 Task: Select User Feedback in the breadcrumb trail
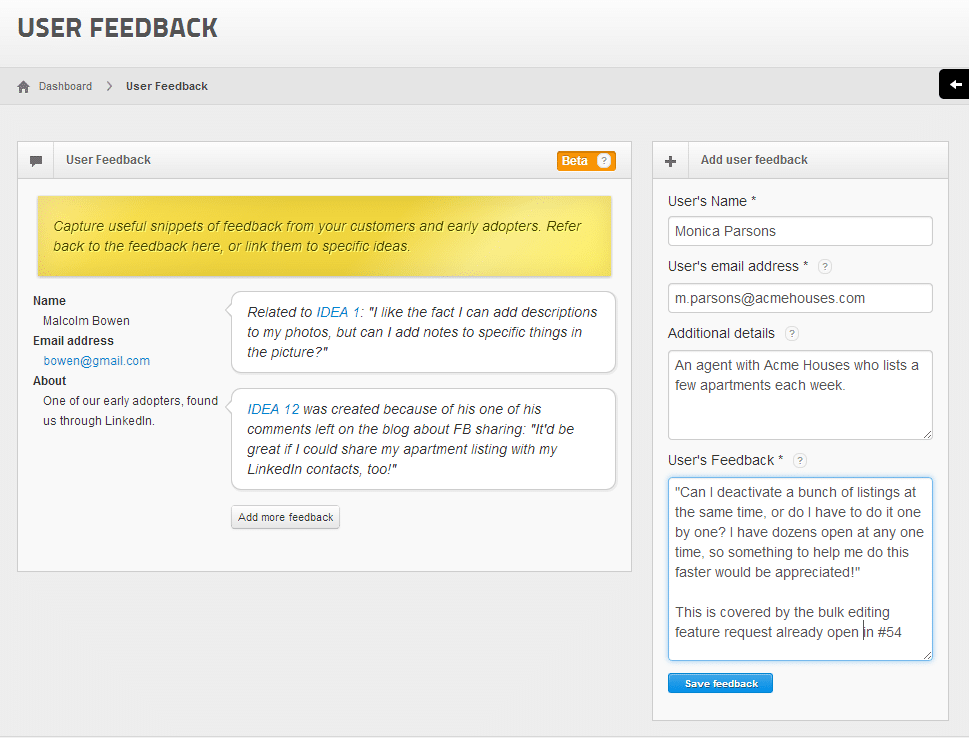click(x=166, y=86)
